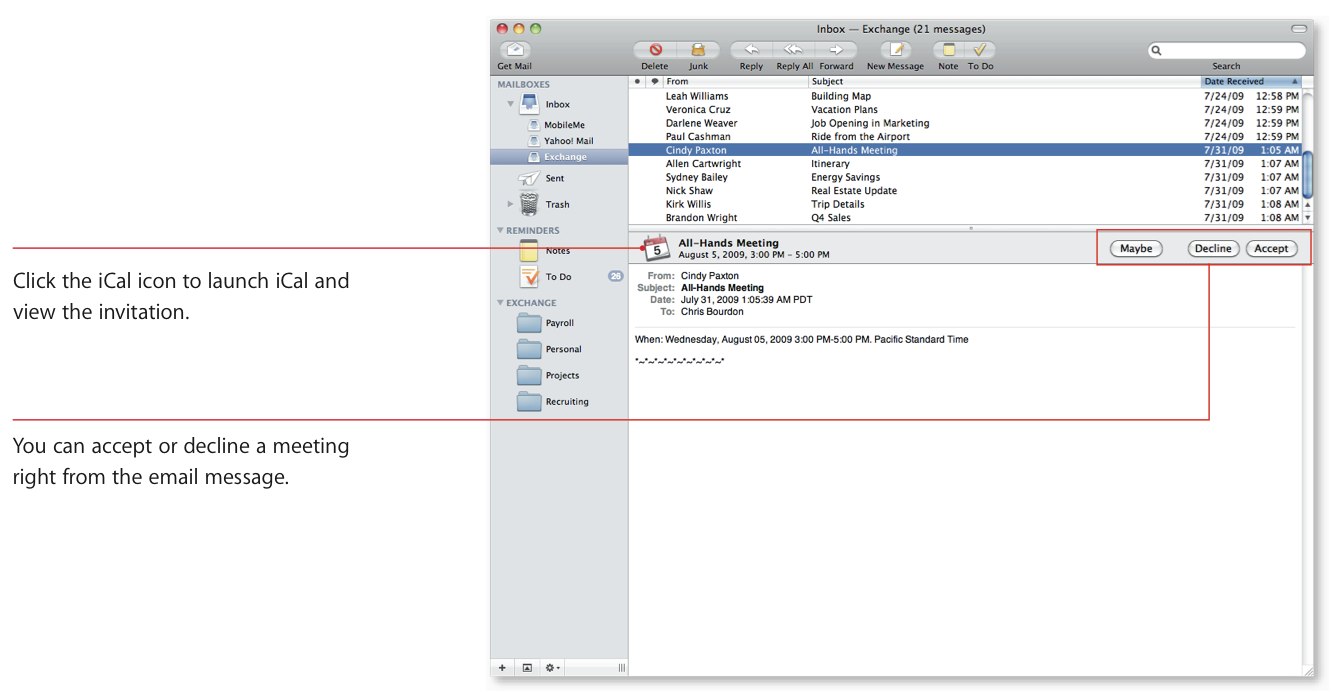Click the Get Mail toolbar icon
The width and height of the screenshot is (1335, 692).
click(515, 50)
